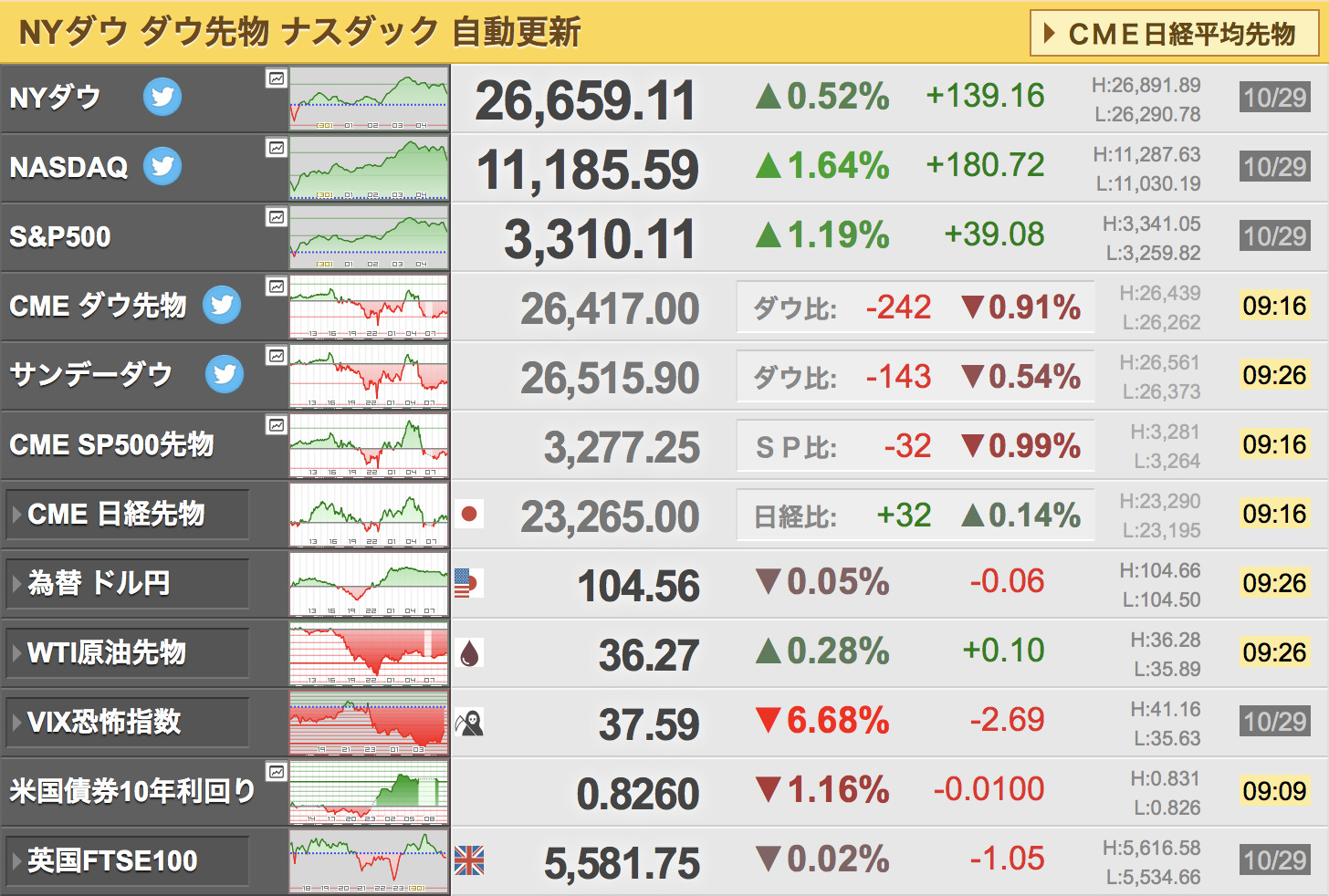
Task: Open the chart popup icon on the NYダウ row
Action: pos(277,78)
